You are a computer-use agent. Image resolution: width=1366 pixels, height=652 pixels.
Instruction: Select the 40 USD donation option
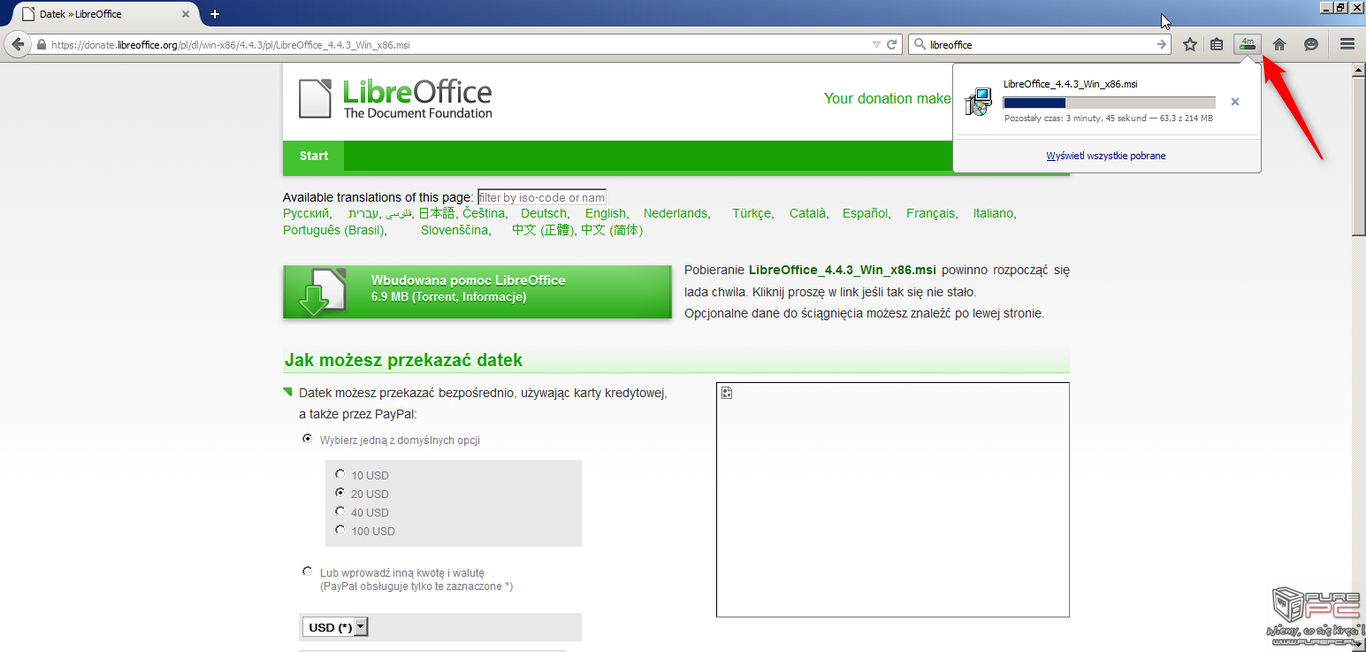(x=341, y=512)
